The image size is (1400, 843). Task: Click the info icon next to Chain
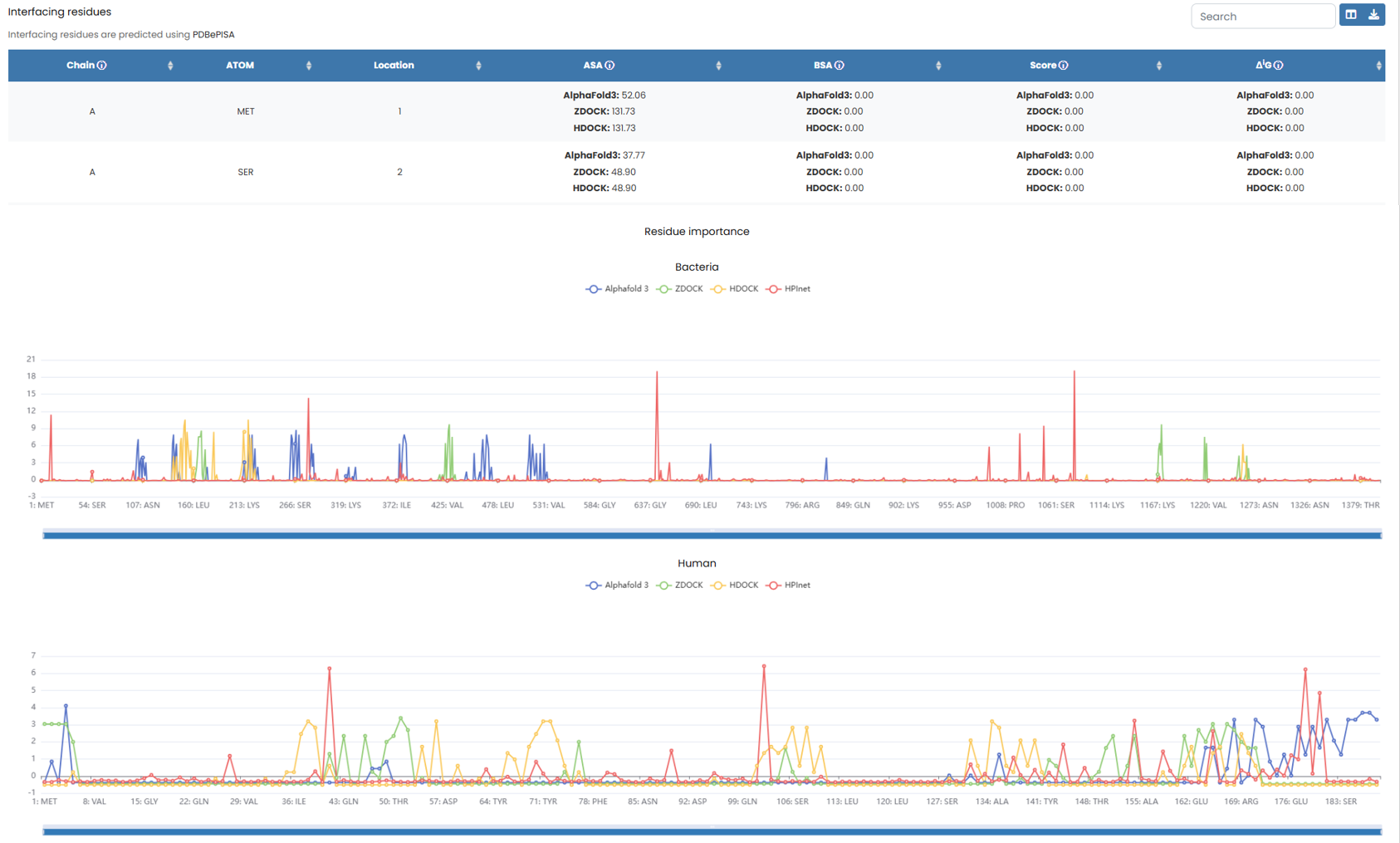[x=102, y=66]
